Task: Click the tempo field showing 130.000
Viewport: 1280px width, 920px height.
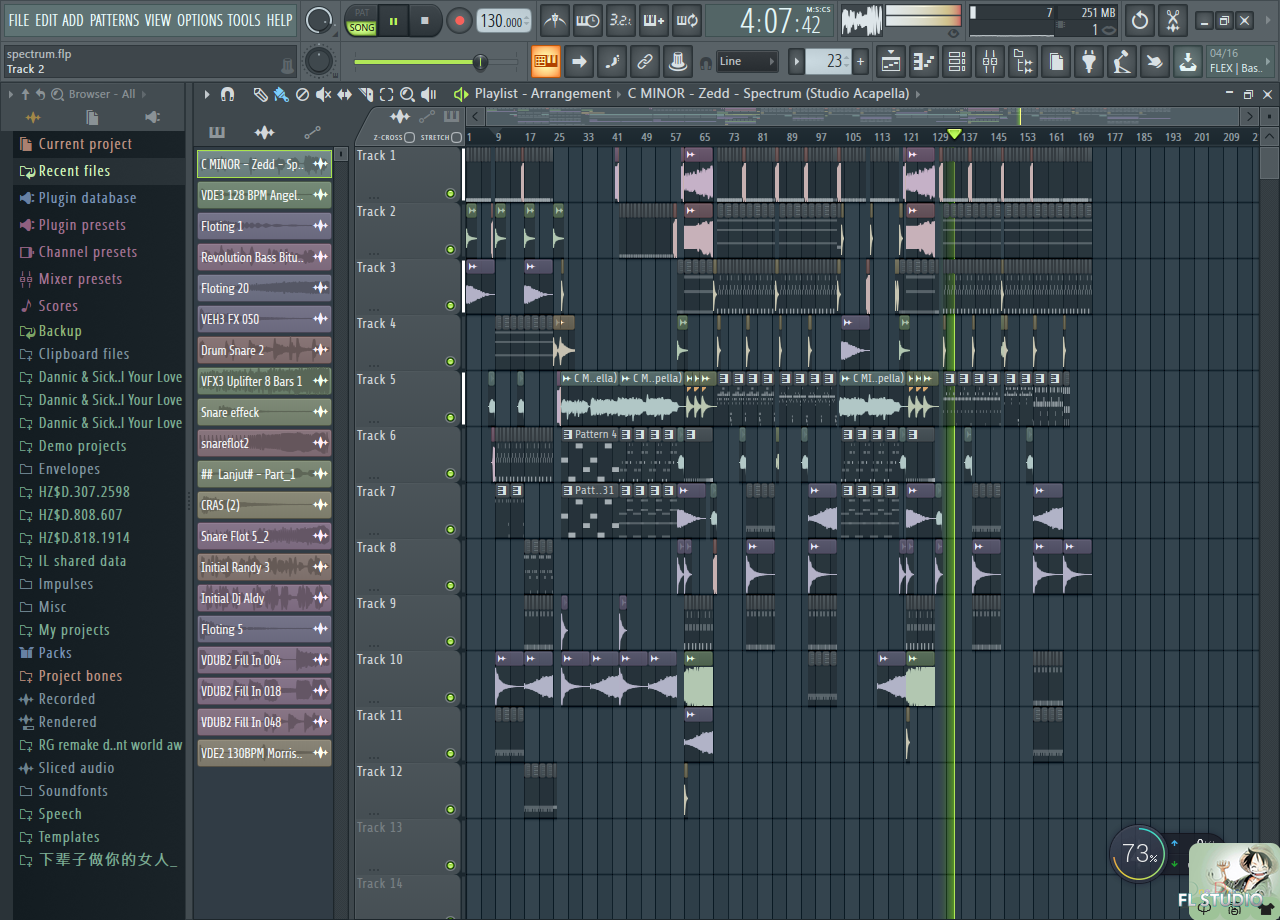Action: 505,20
